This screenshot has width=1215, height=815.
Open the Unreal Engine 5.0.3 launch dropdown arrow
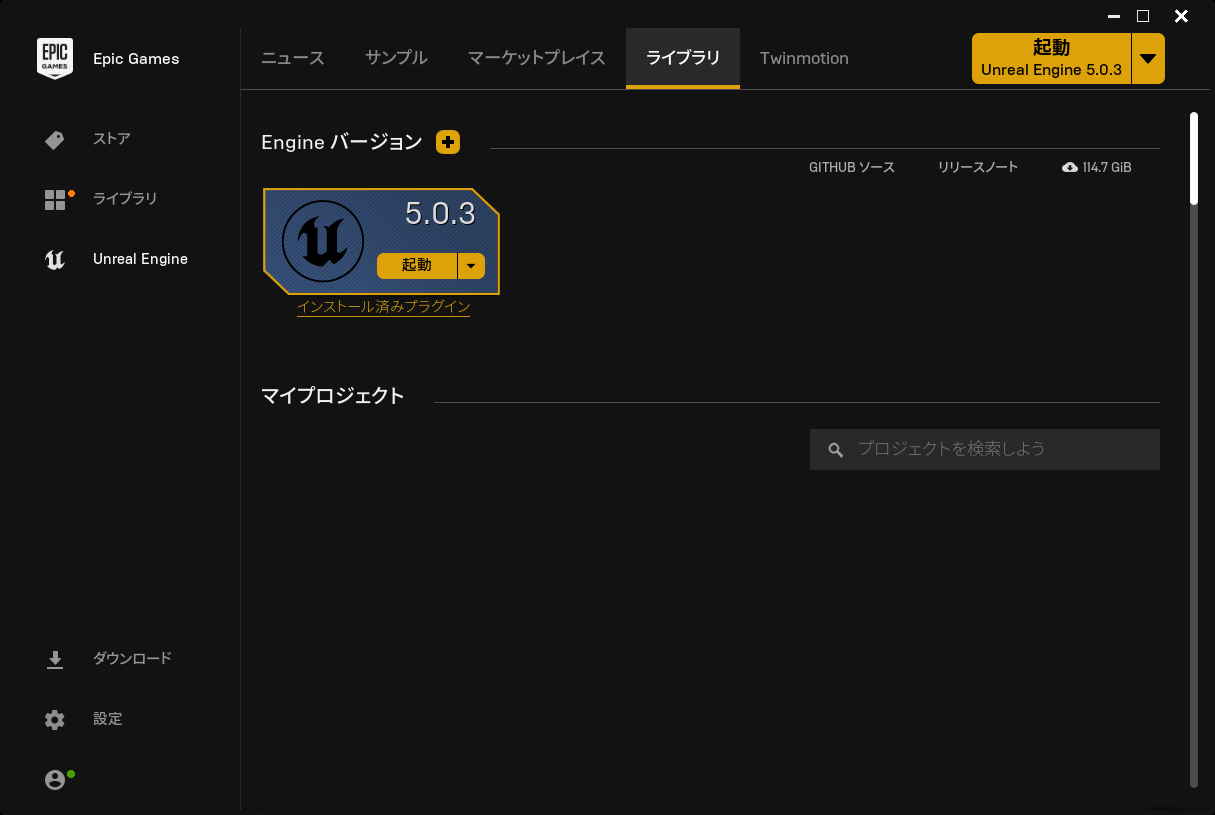tap(1148, 58)
